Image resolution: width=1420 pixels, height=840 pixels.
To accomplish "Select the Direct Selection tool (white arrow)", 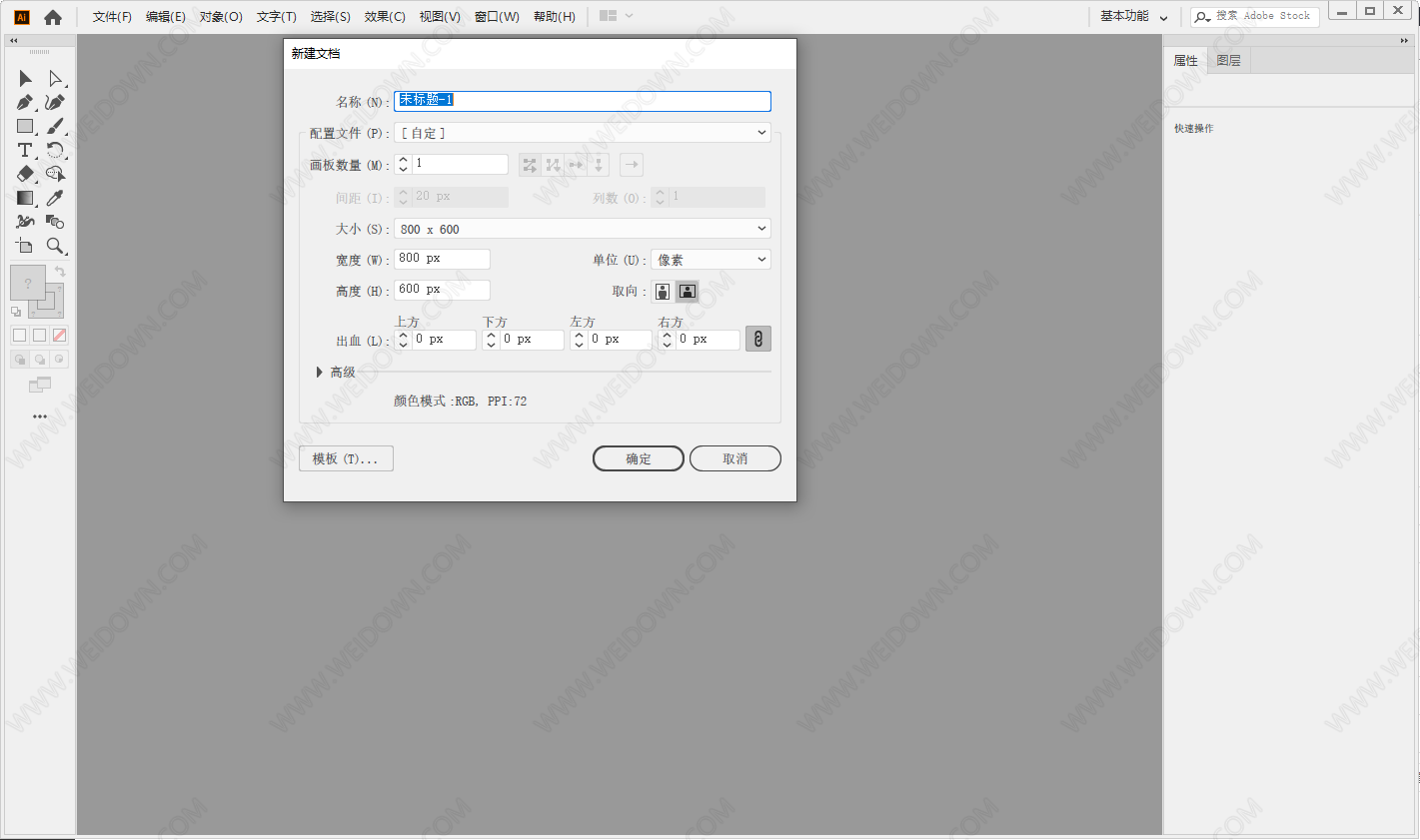I will point(55,78).
